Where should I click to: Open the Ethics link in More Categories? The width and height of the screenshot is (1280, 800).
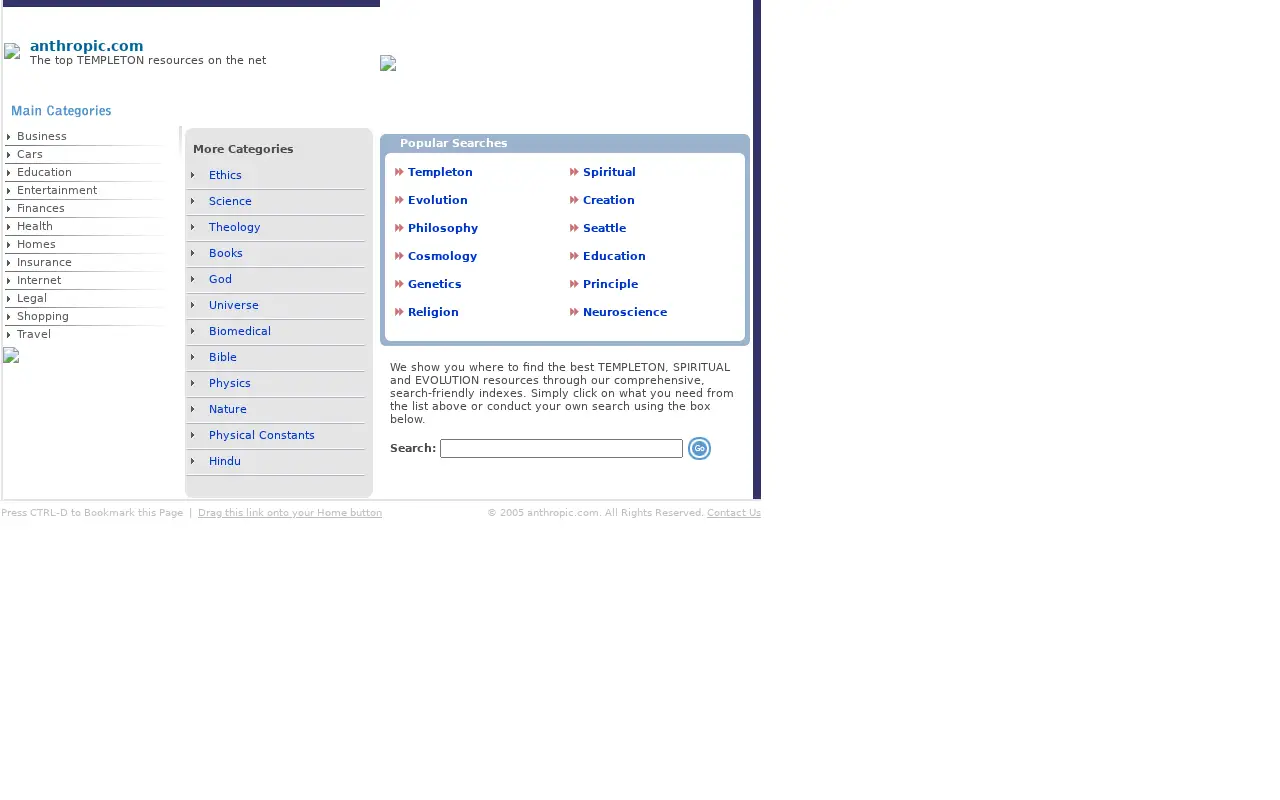coord(225,176)
